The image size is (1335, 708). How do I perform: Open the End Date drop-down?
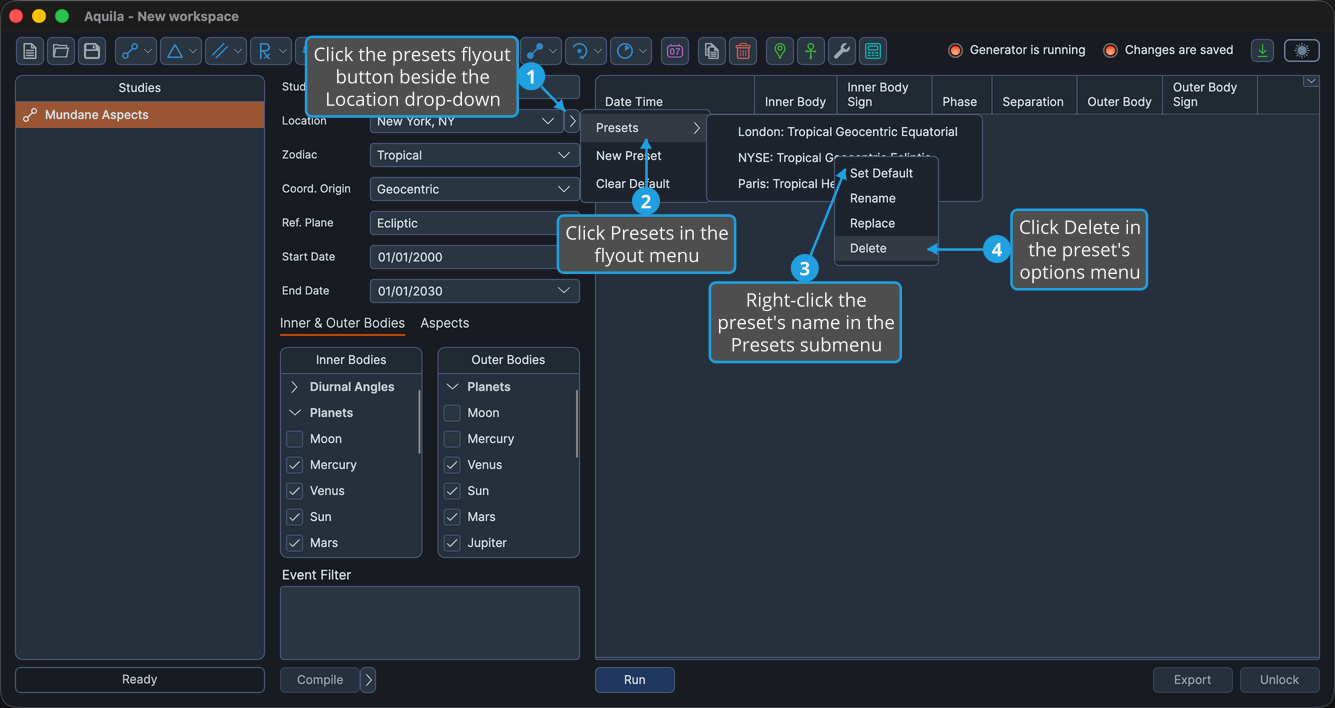point(474,291)
